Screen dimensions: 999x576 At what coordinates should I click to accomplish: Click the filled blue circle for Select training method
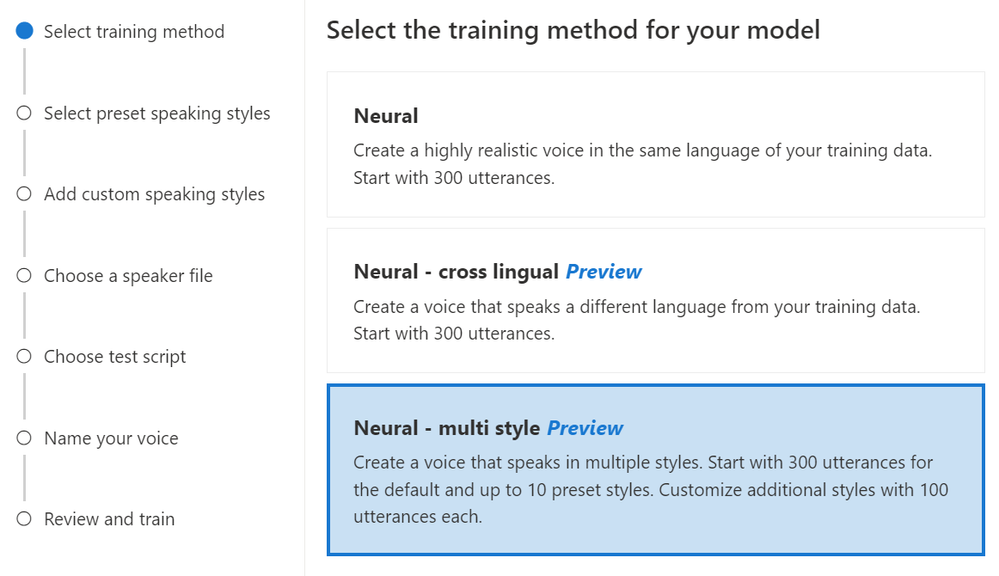coord(24,31)
